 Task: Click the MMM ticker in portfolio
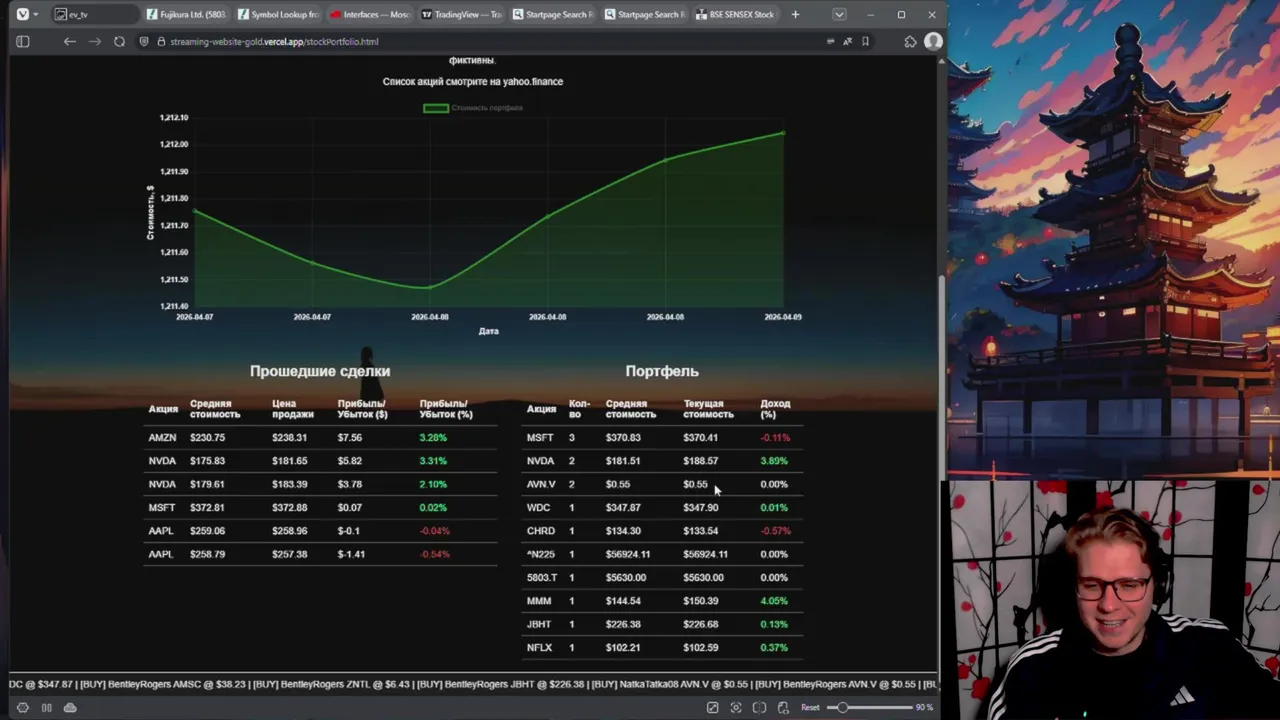tap(539, 601)
